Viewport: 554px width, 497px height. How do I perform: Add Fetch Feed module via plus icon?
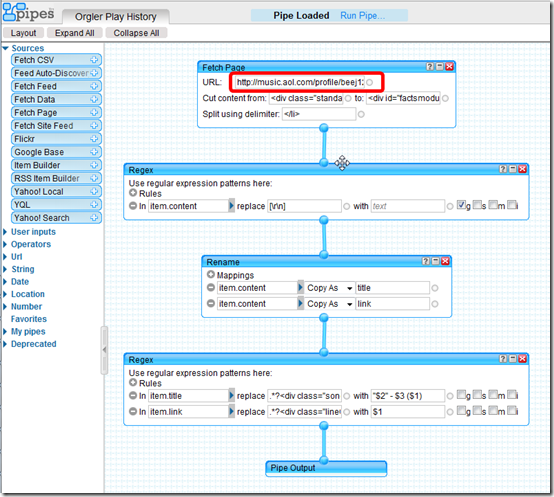(x=94, y=86)
